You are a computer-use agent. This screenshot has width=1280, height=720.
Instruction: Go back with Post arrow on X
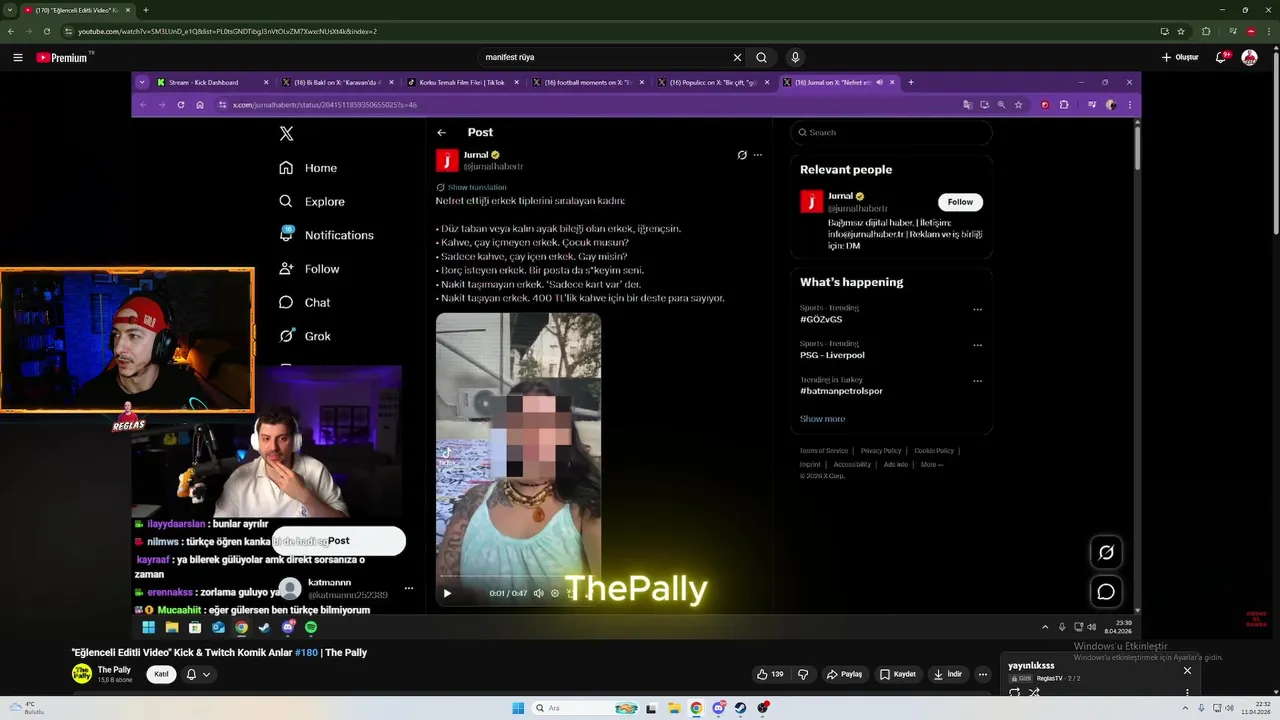[442, 132]
